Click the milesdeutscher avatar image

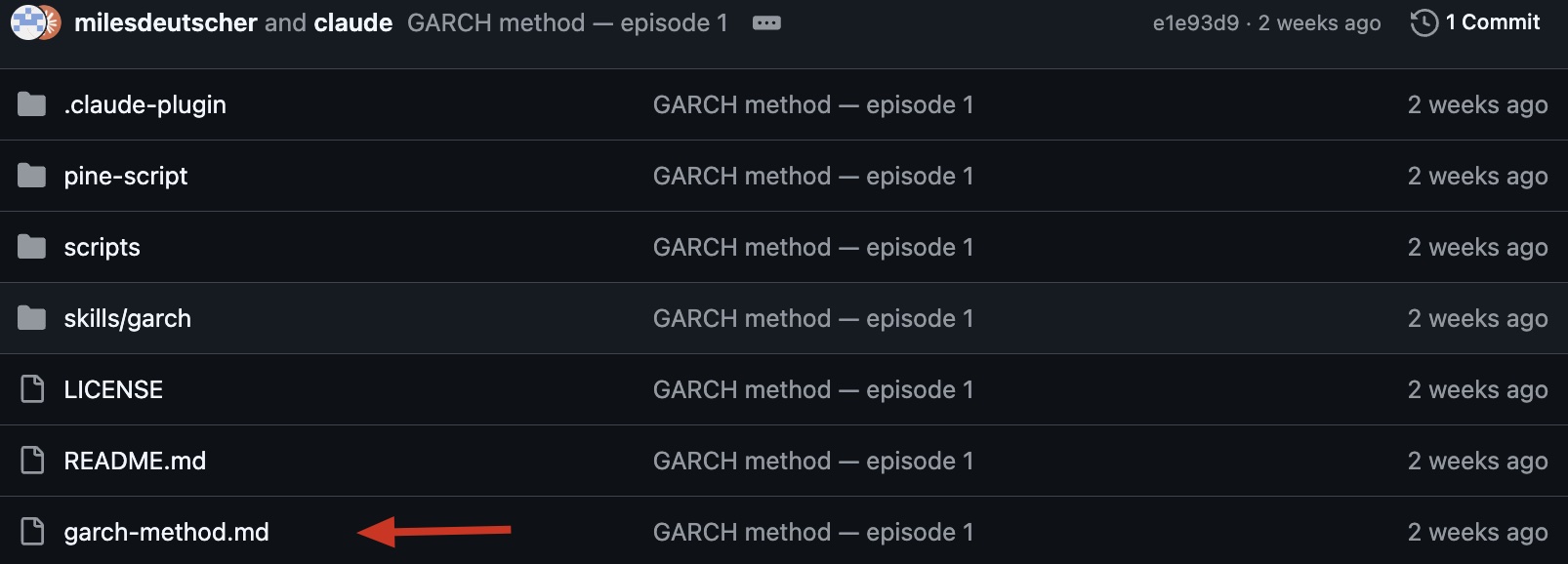pos(27,21)
